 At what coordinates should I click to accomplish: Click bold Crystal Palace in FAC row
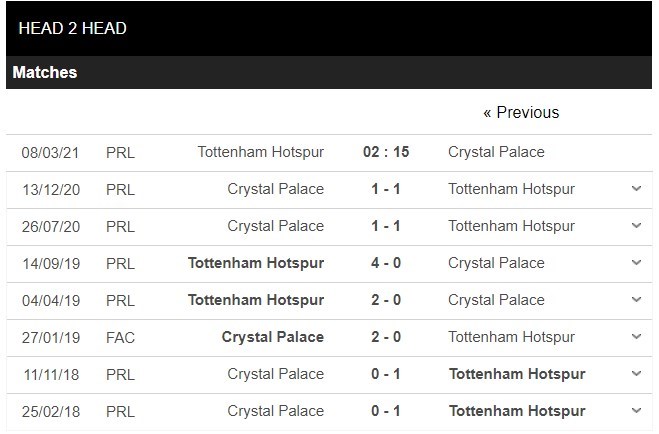coord(273,337)
